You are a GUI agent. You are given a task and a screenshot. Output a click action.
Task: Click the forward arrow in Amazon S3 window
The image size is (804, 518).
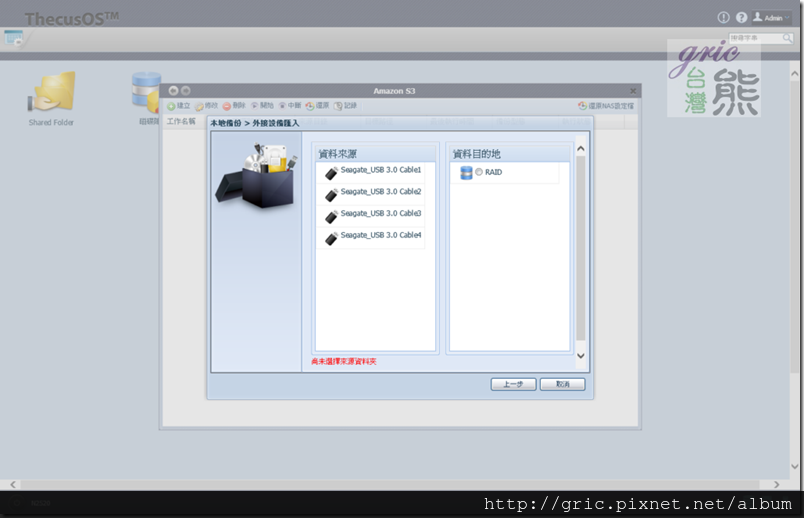click(x=186, y=91)
